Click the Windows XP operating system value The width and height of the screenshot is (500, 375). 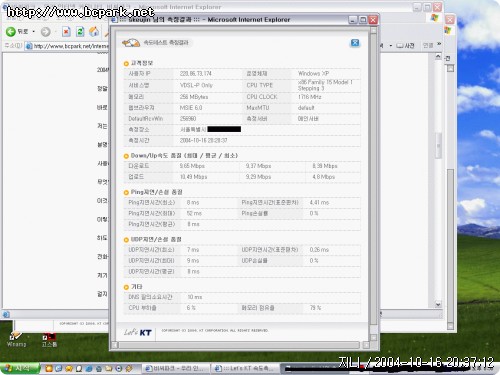click(313, 73)
